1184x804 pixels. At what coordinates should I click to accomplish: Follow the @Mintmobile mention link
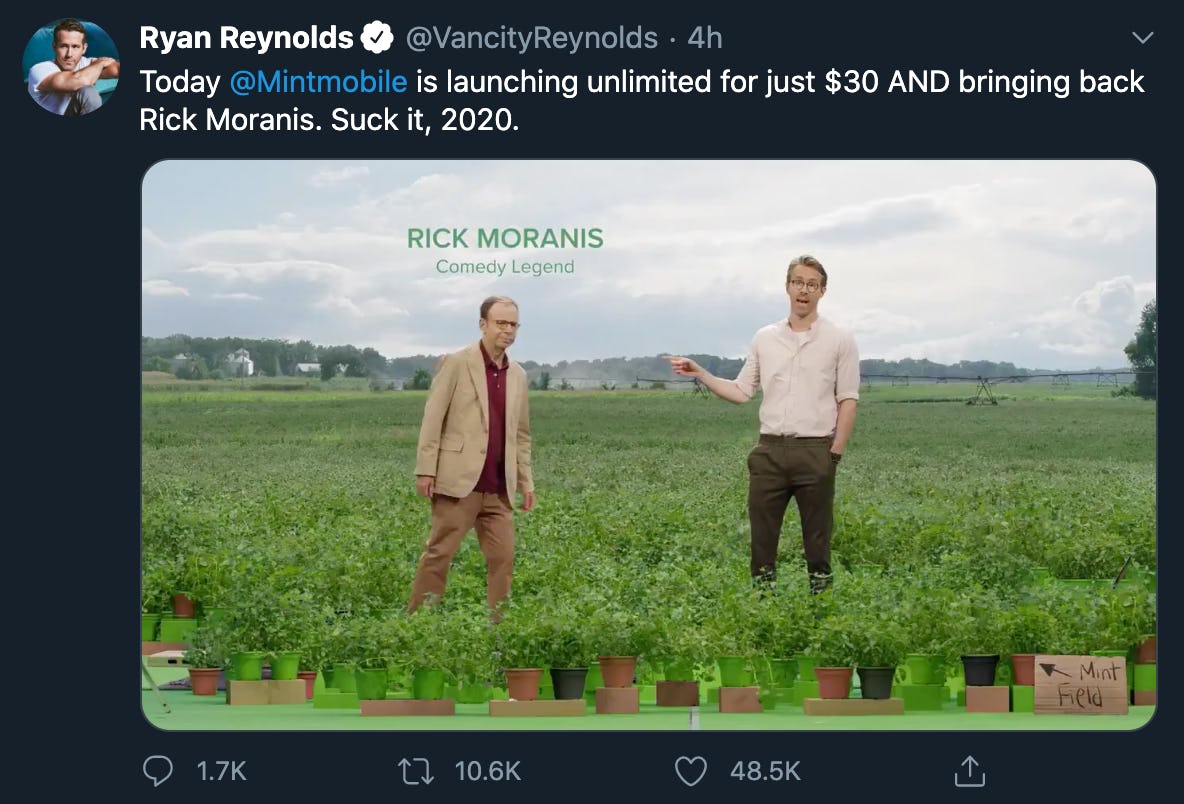(x=318, y=82)
